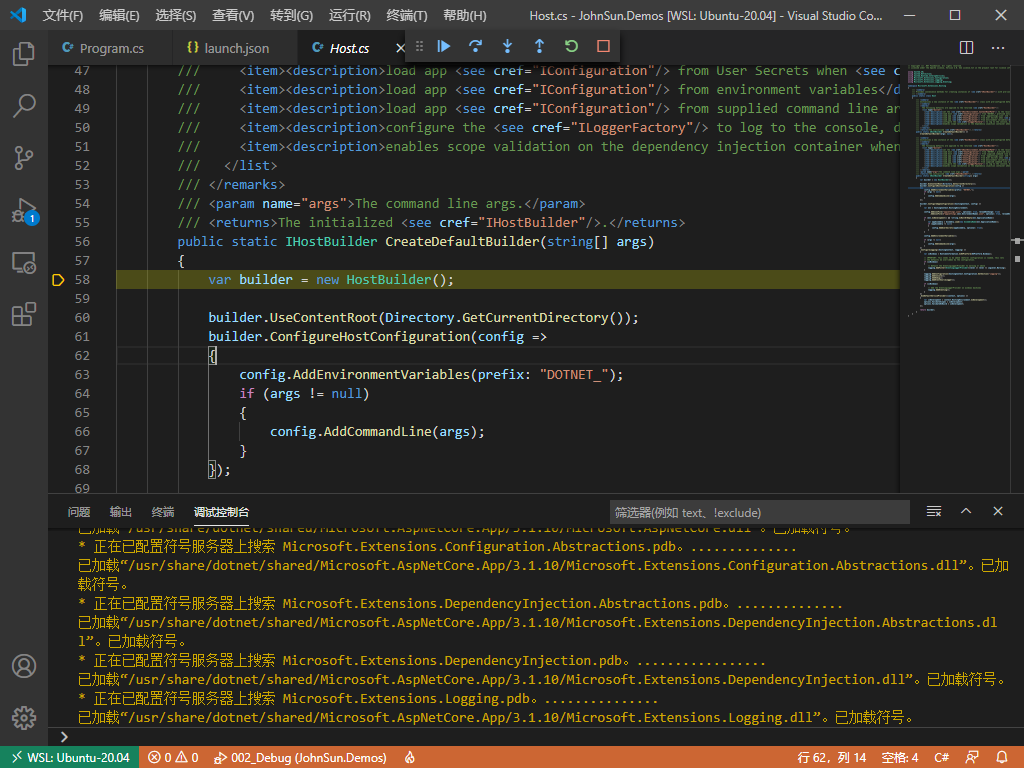Open the 终端(T) menu
1024x768 pixels.
pyautogui.click(x=406, y=15)
